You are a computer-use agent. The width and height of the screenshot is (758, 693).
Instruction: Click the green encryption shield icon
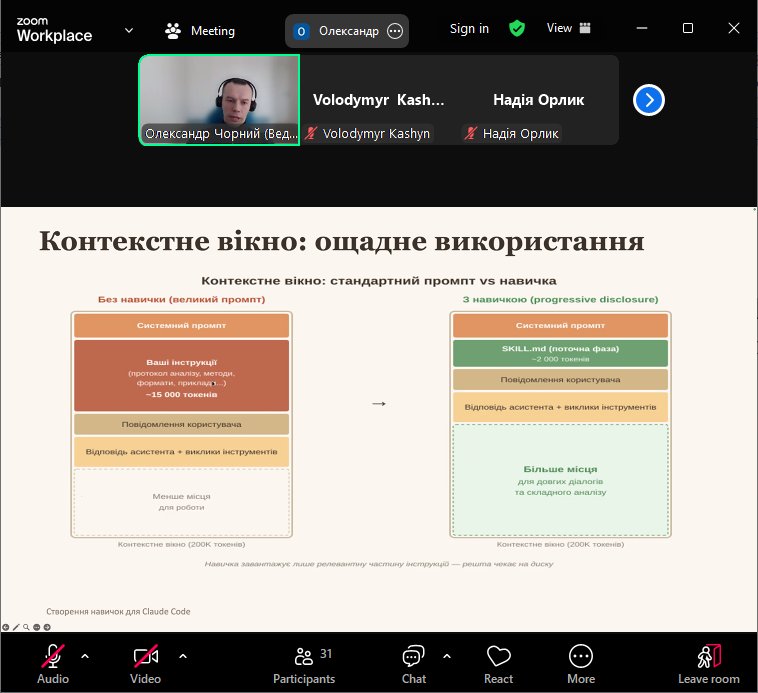[517, 29]
